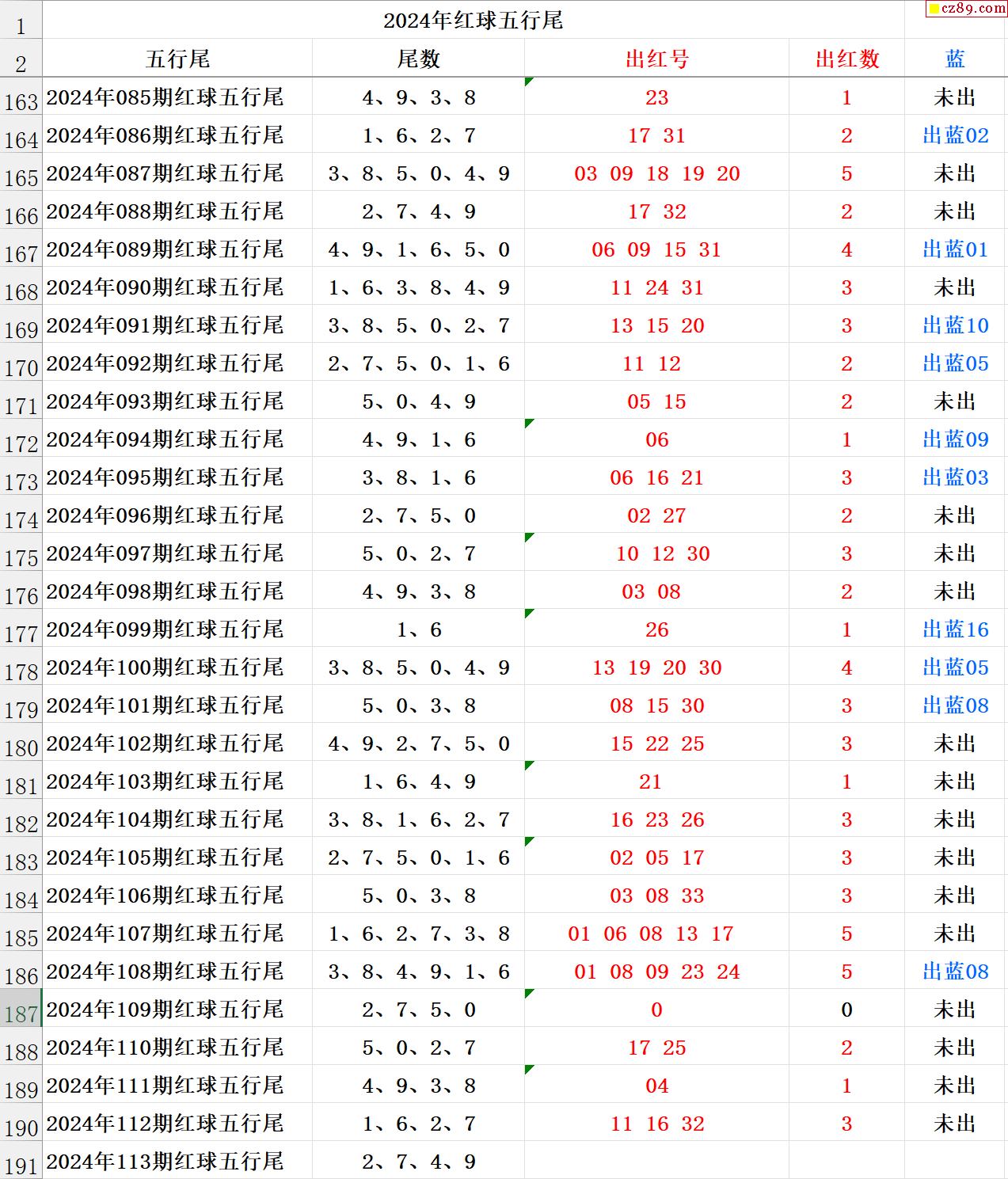Click the 出蓝01 cell
This screenshot has height=1179, width=1008.
[x=955, y=249]
